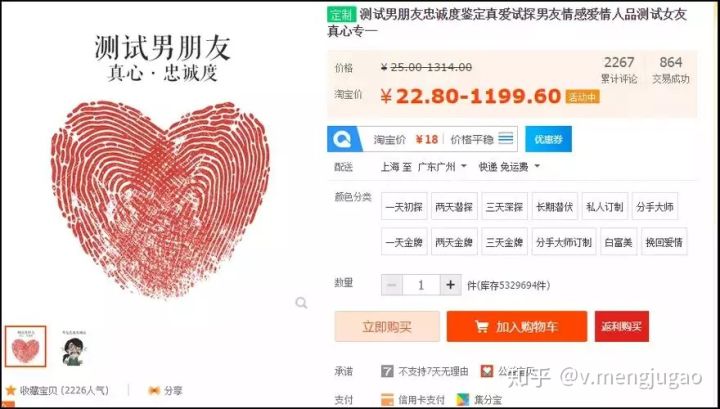Click the blue price-tracker logo icon
The image size is (720, 409).
click(x=342, y=139)
